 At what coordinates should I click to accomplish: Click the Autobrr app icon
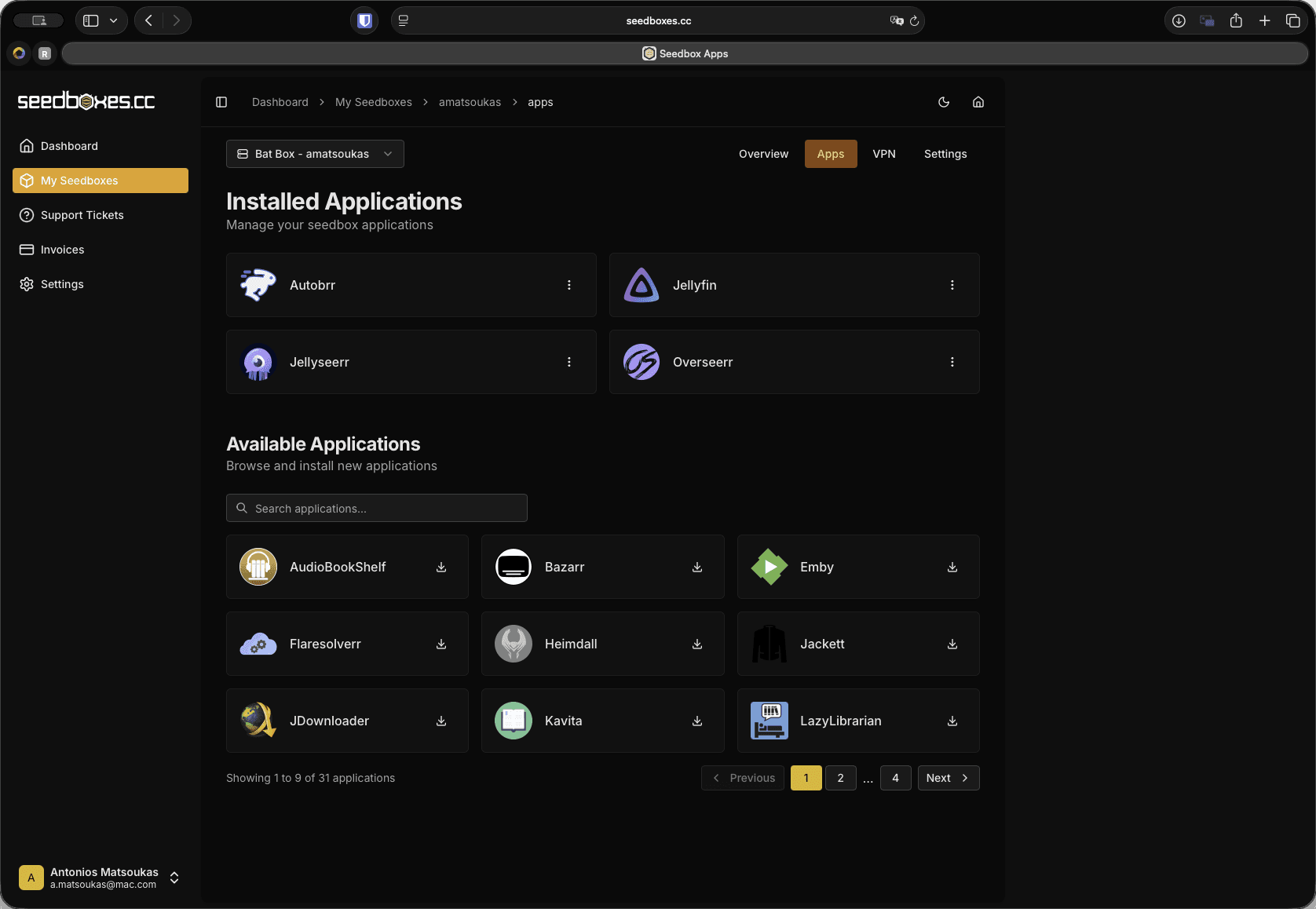pyautogui.click(x=258, y=285)
